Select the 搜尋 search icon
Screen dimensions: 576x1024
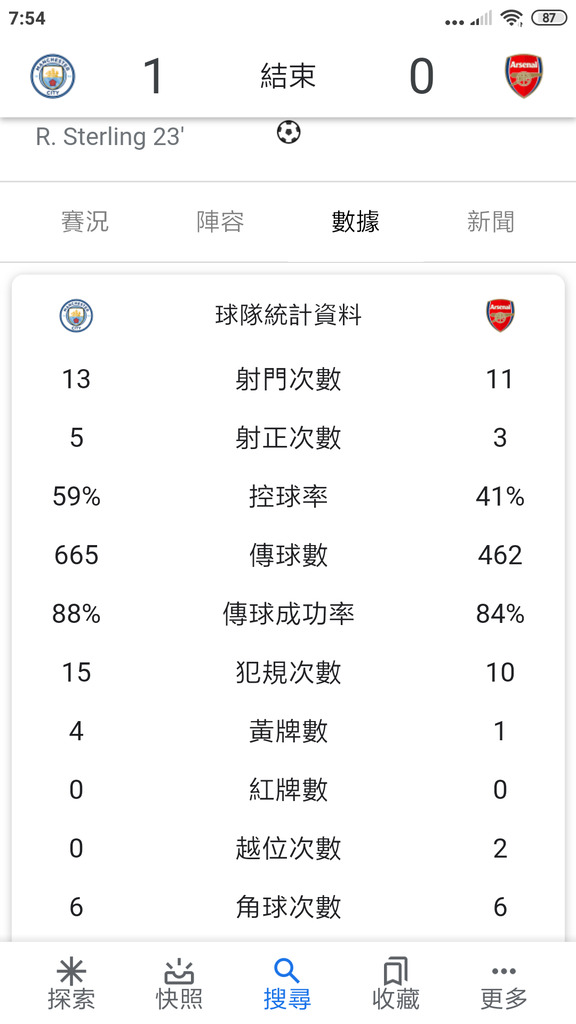point(287,971)
